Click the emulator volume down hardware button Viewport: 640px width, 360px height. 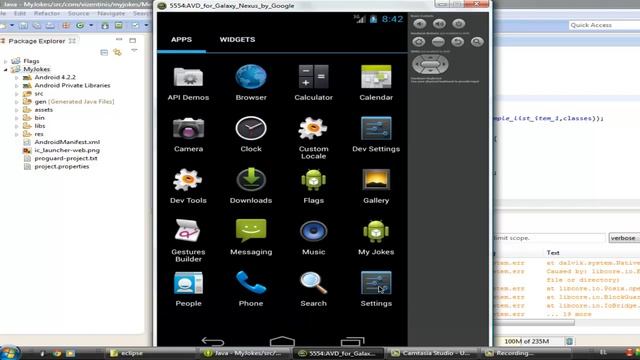click(x=420, y=24)
